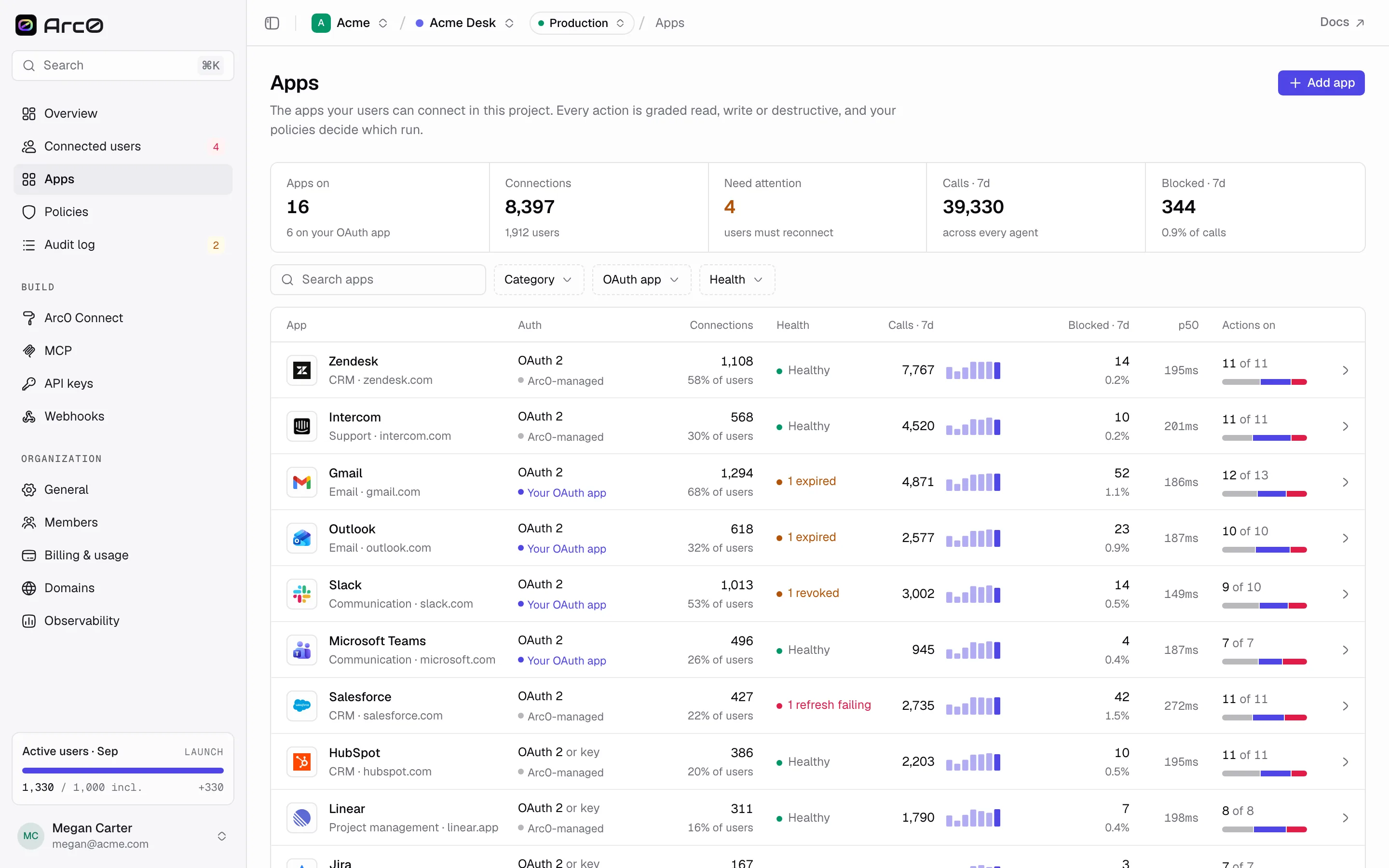Click Outlook's 1 expired status
Viewport: 1389px width, 868px height.
coord(806,537)
